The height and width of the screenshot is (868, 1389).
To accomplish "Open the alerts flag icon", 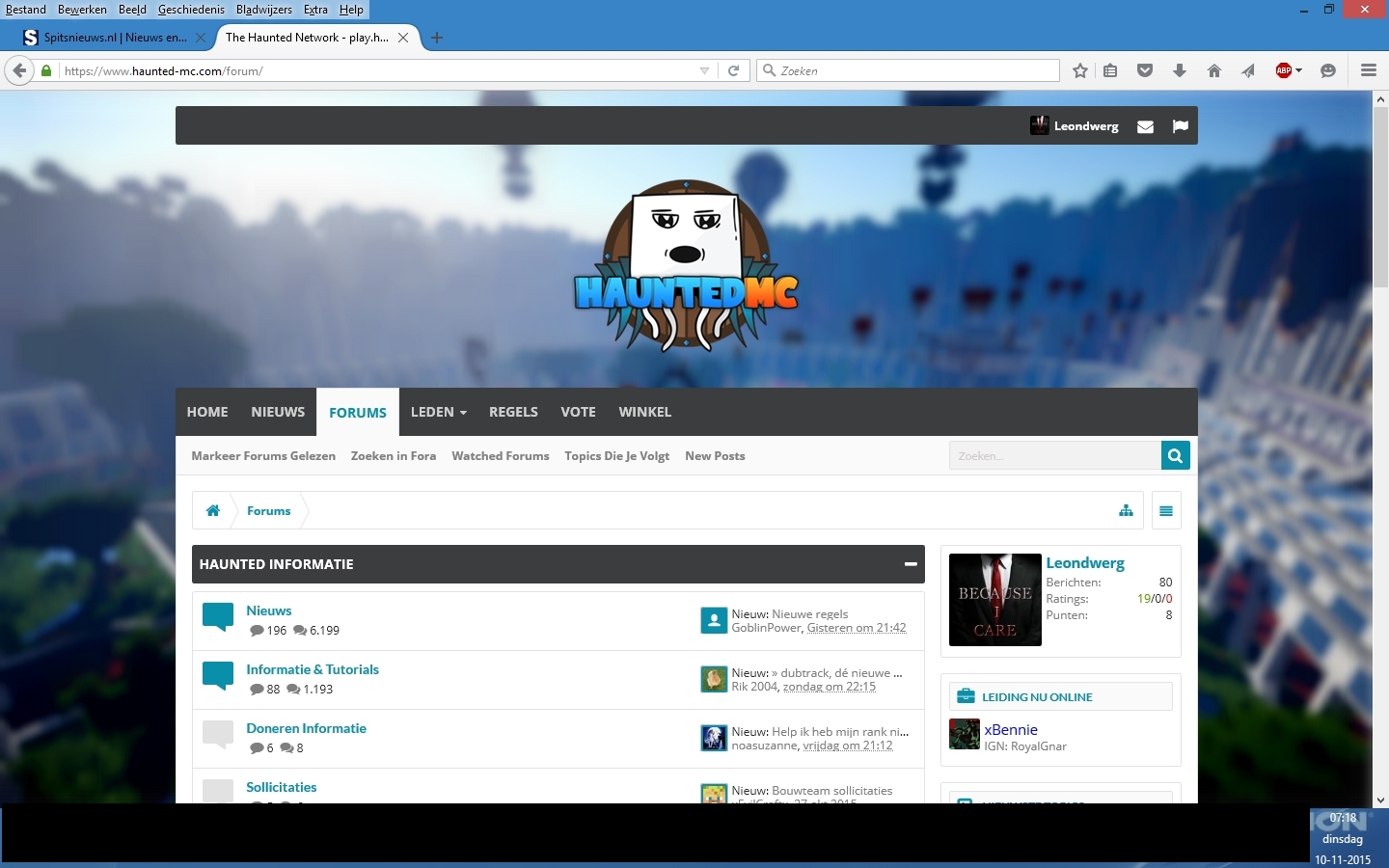I will click(x=1180, y=126).
